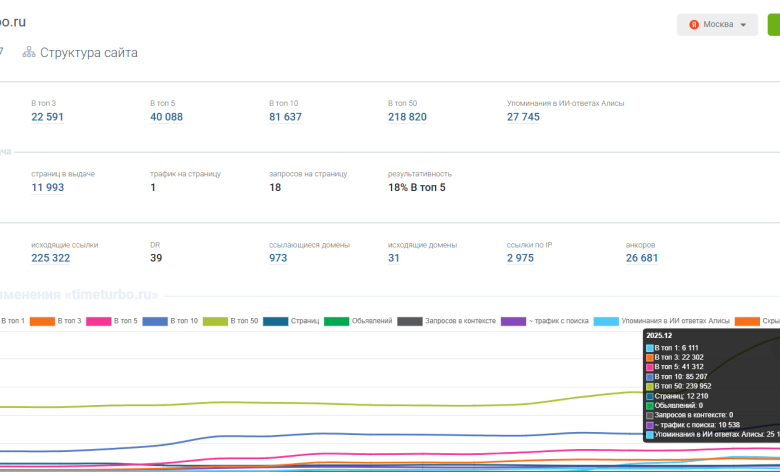Click the green button at top right
Viewport: 780px width, 472px height.
pos(773,25)
